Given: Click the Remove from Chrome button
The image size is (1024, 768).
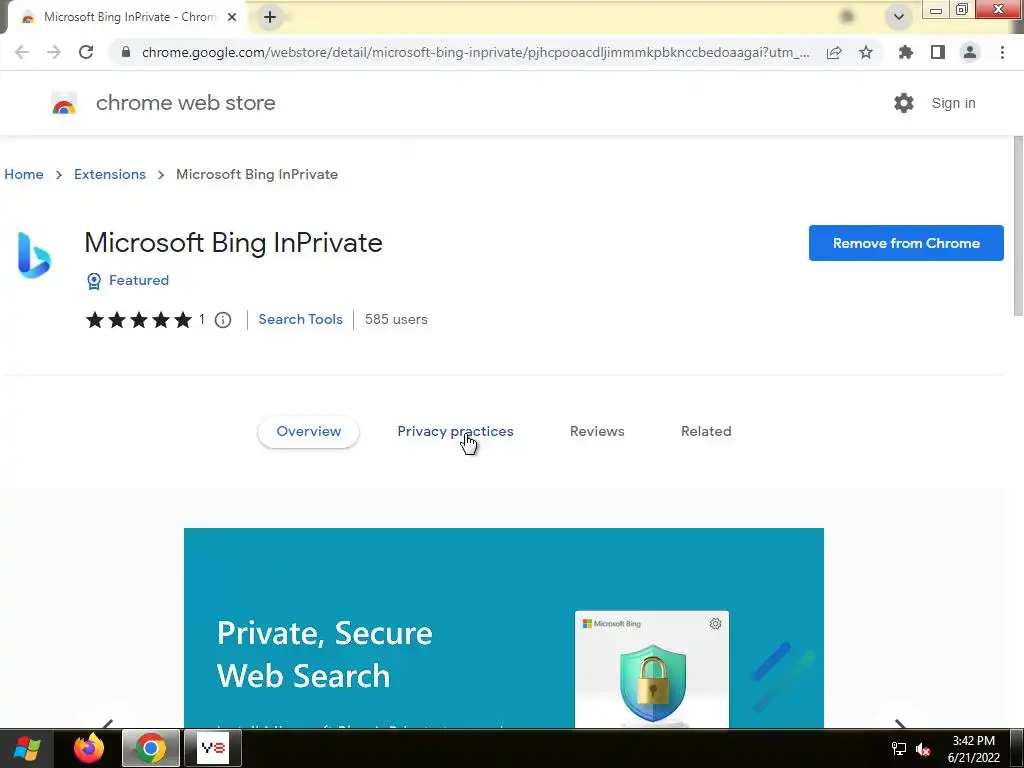Looking at the screenshot, I should 906,243.
